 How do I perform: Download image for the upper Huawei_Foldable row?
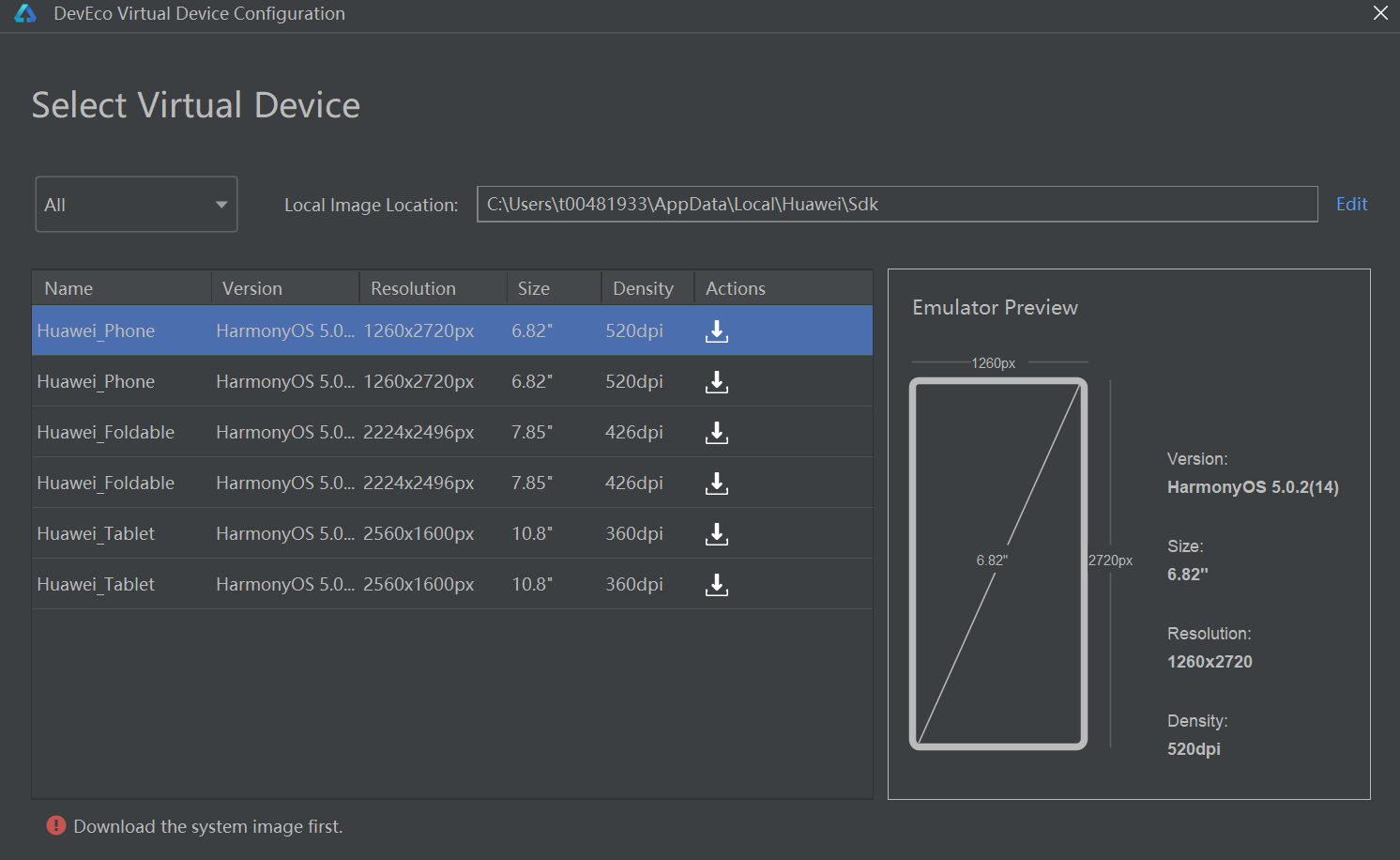pyautogui.click(x=717, y=432)
